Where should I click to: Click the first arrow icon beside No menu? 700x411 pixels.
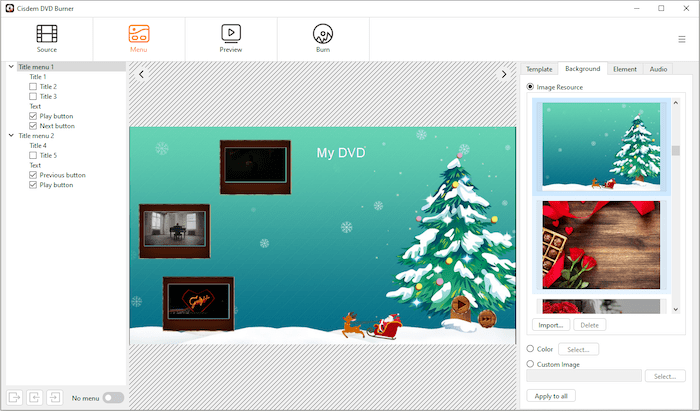click(x=15, y=398)
